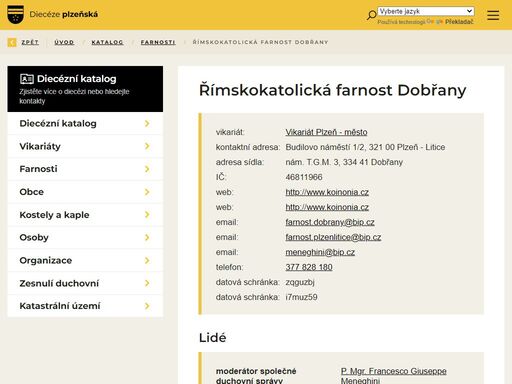The height and width of the screenshot is (384, 512).
Task: Open Organizace sidebar menu item
Action: tap(85, 260)
